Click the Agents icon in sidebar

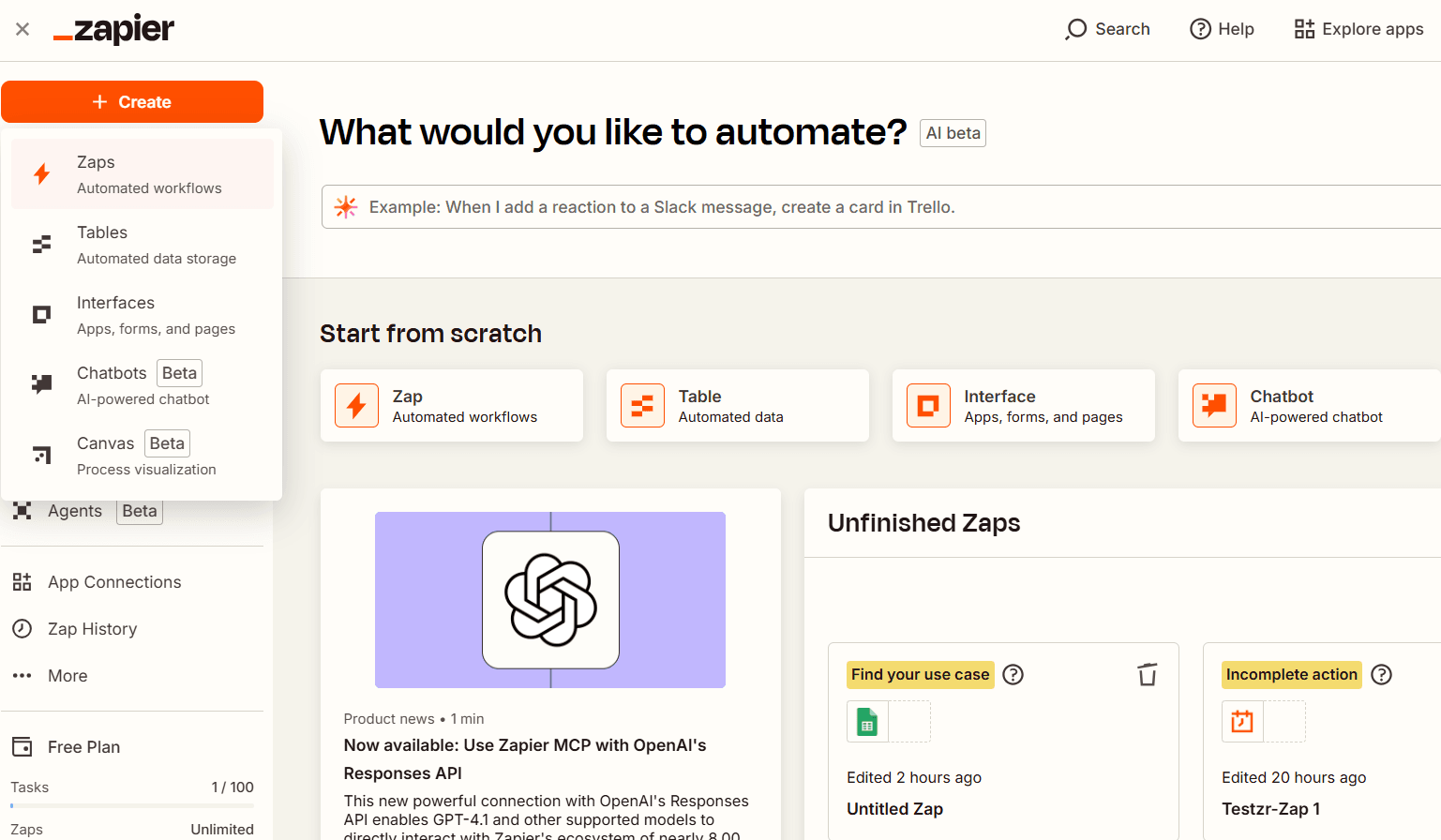coord(23,511)
